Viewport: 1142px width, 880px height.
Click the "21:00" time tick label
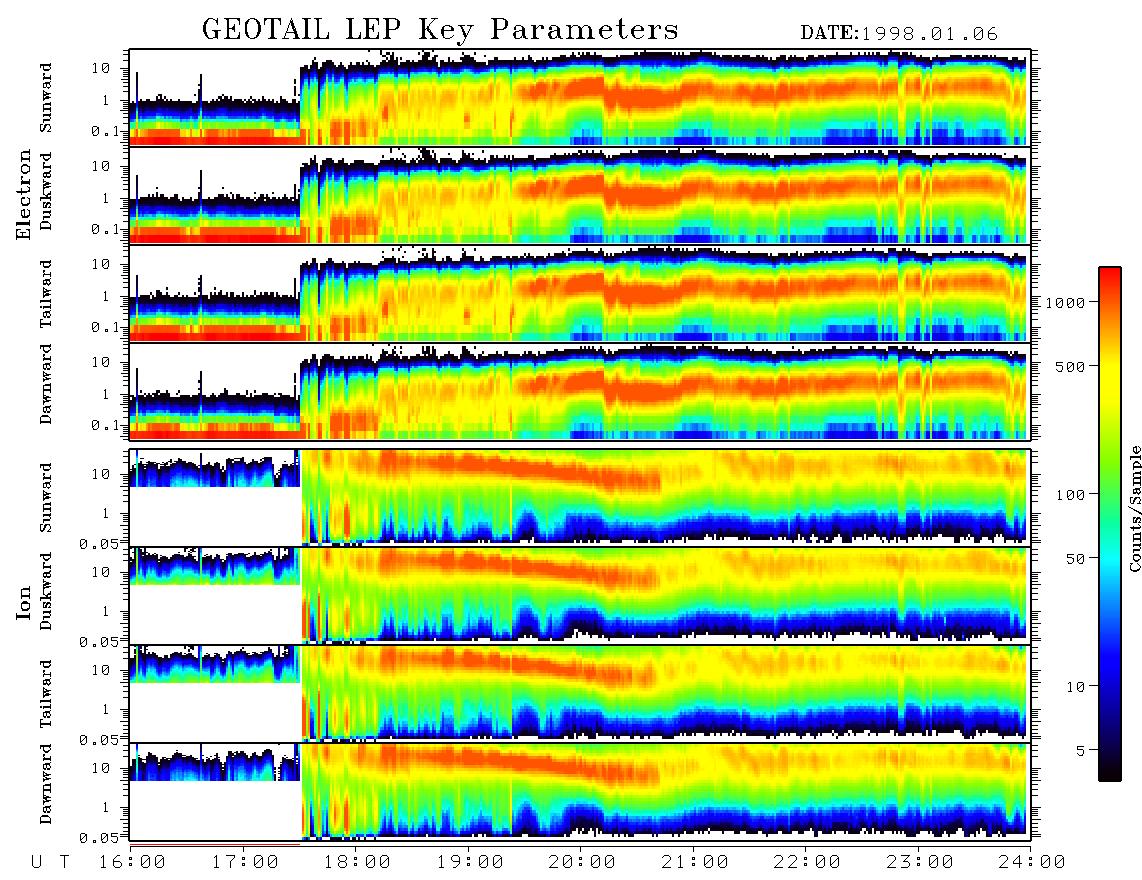tap(694, 863)
